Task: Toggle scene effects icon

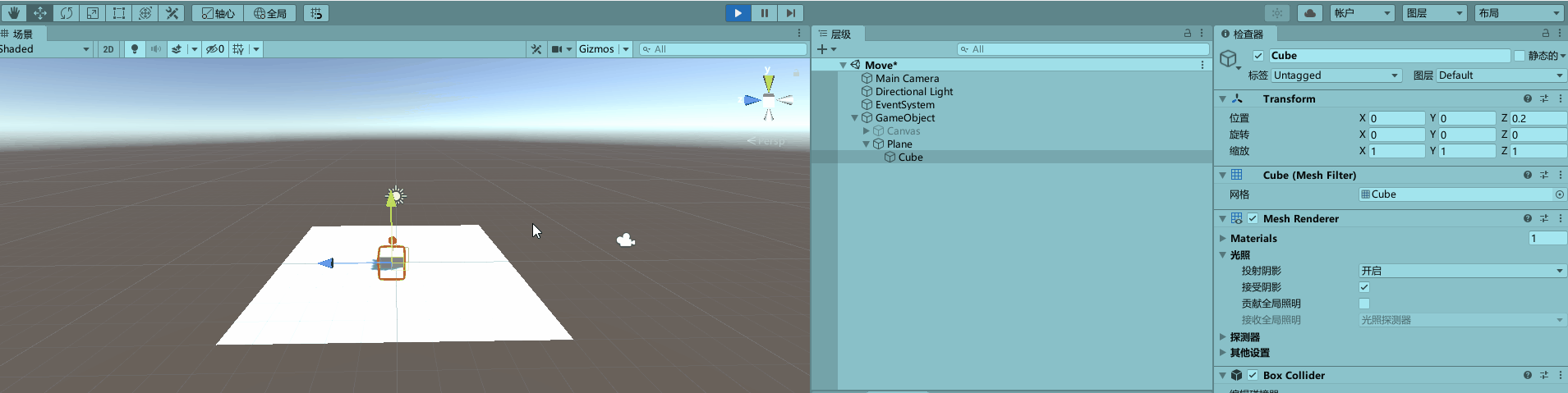Action: pos(177,49)
